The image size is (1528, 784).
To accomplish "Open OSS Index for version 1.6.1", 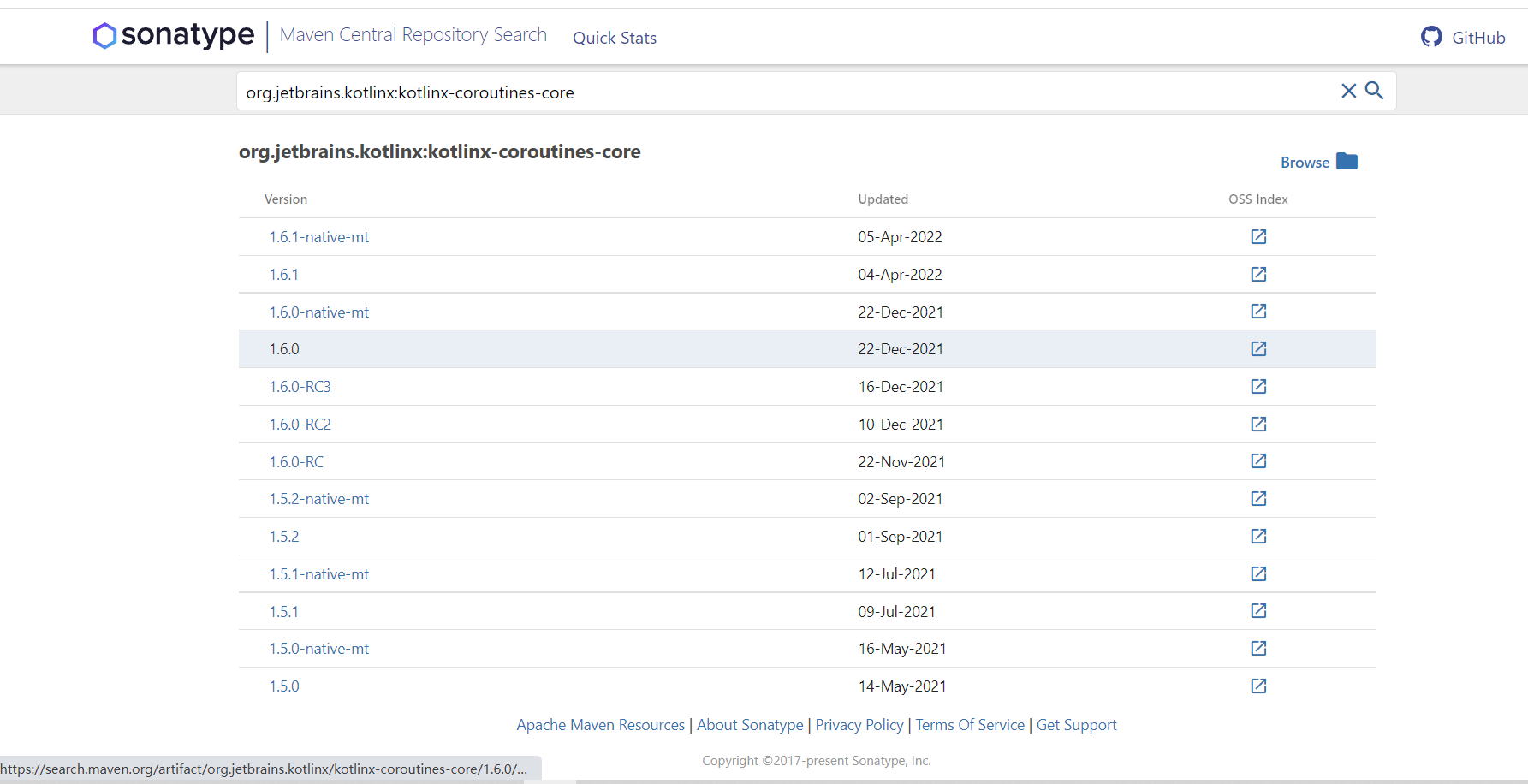I will click(1258, 274).
